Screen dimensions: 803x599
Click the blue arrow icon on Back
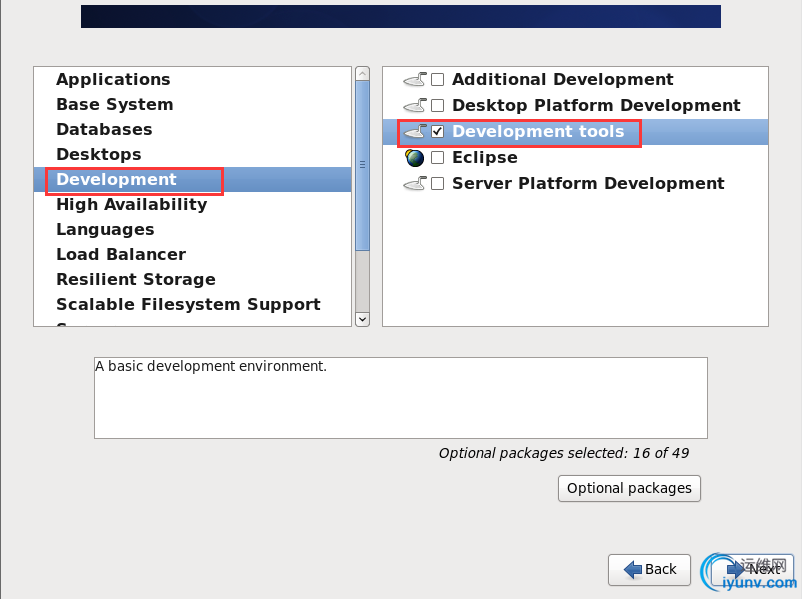[633, 569]
